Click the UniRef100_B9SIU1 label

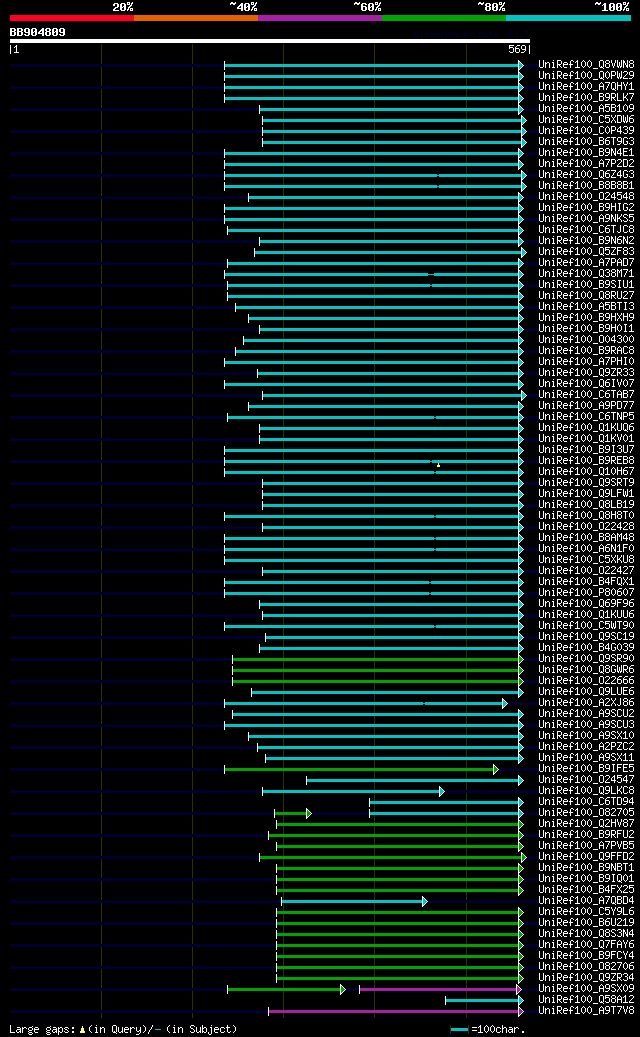[586, 285]
